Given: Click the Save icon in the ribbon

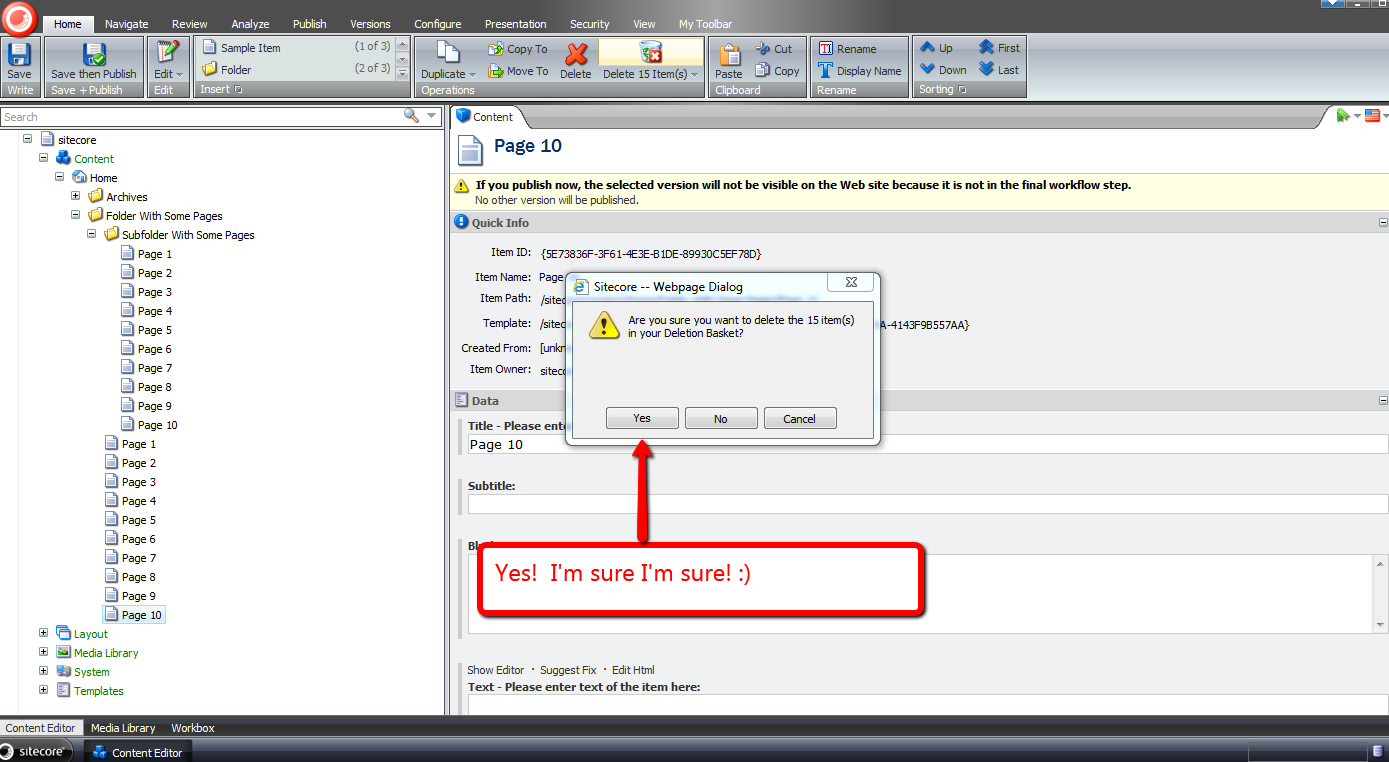Looking at the screenshot, I should pos(19,56).
